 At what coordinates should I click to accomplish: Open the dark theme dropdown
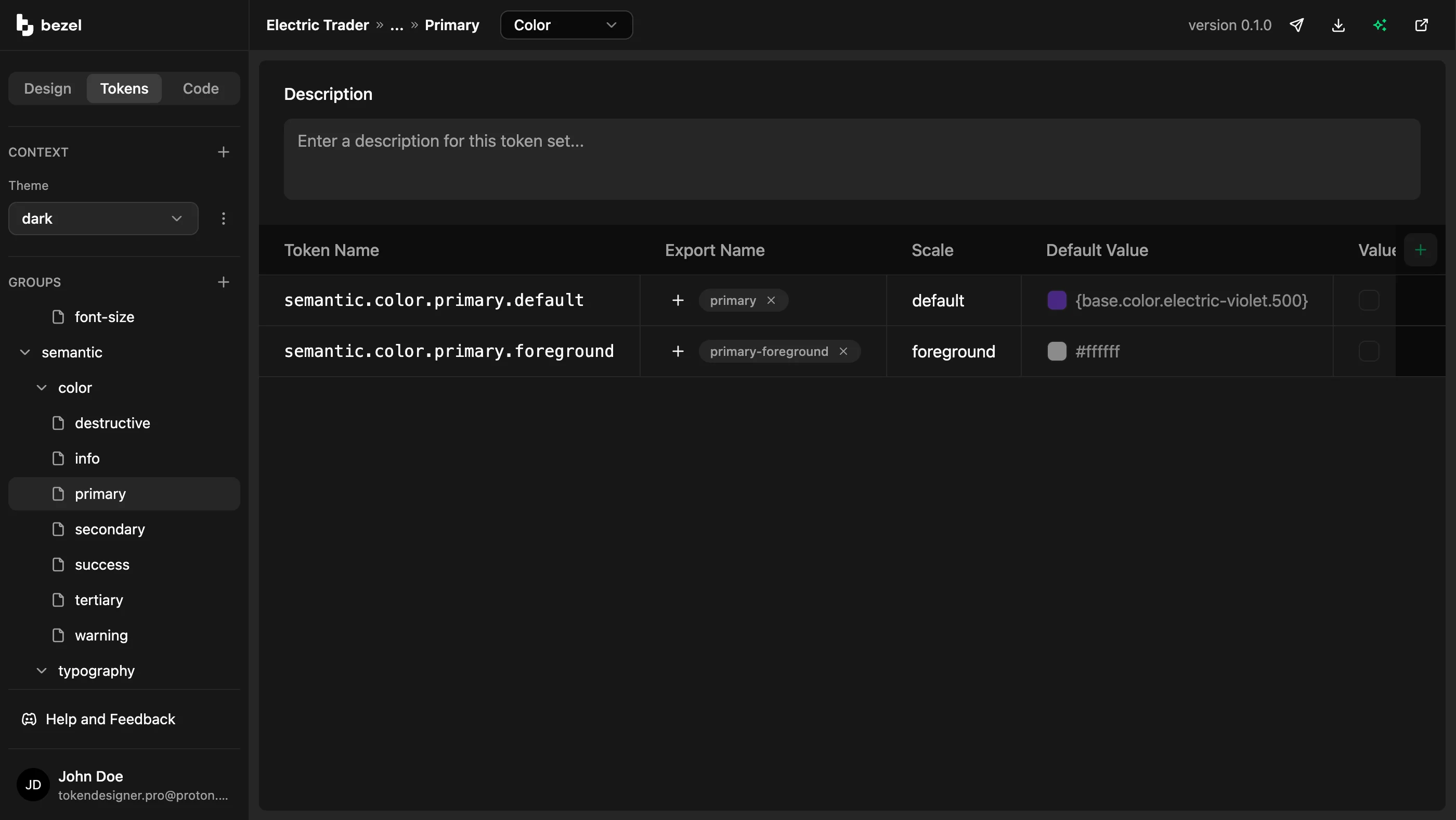tap(103, 219)
